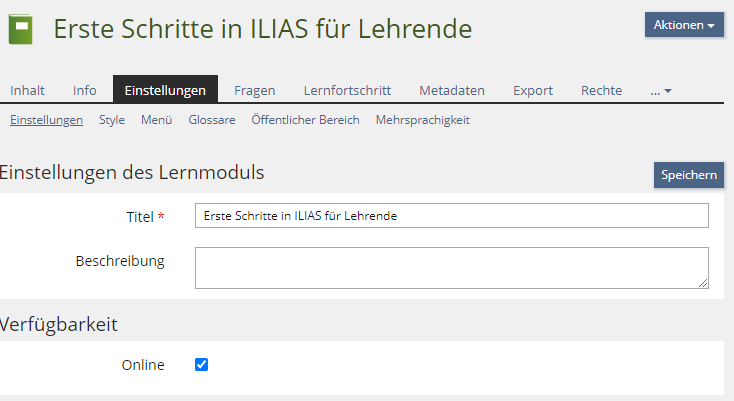Switch to the Export tab
Image resolution: width=734 pixels, height=401 pixels.
click(533, 90)
